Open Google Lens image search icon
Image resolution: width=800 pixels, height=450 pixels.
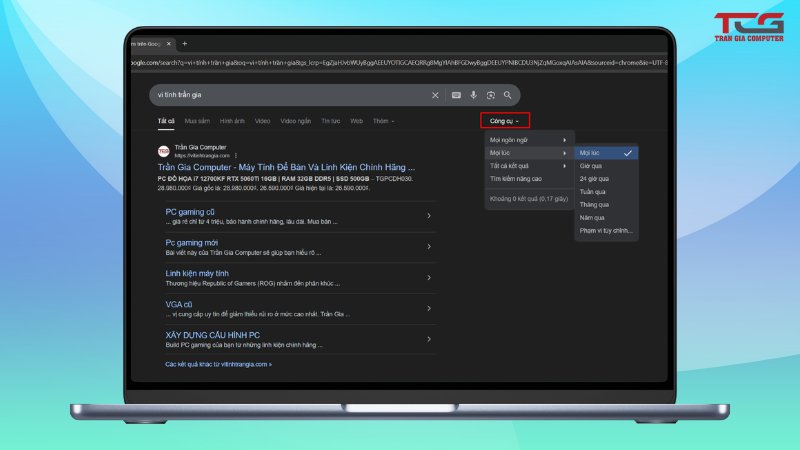coord(490,95)
